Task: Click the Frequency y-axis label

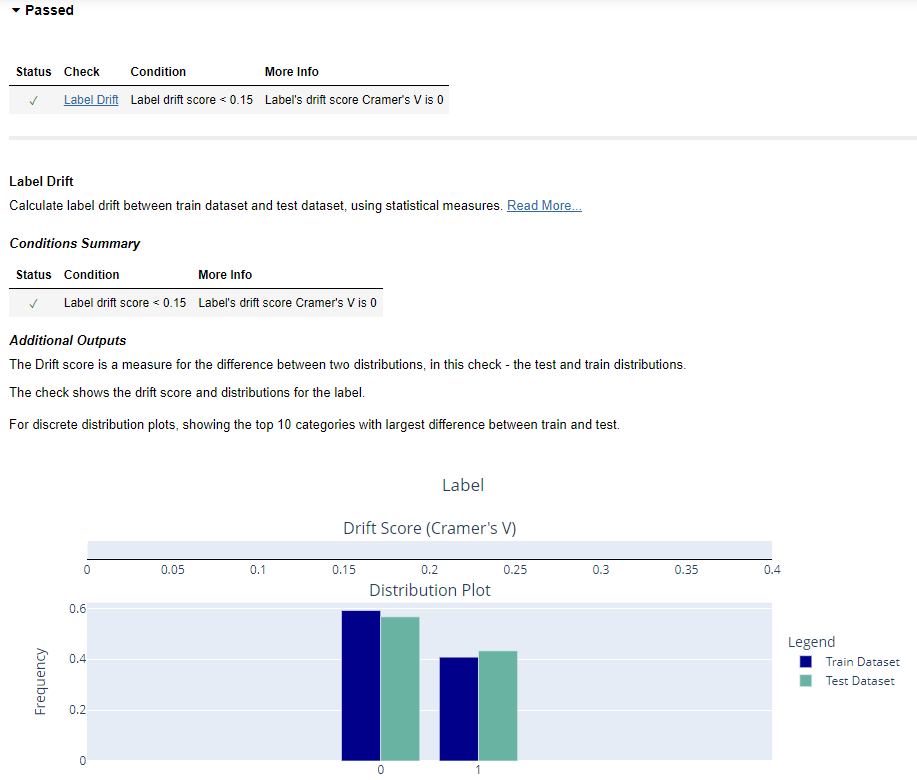Action: (x=41, y=681)
